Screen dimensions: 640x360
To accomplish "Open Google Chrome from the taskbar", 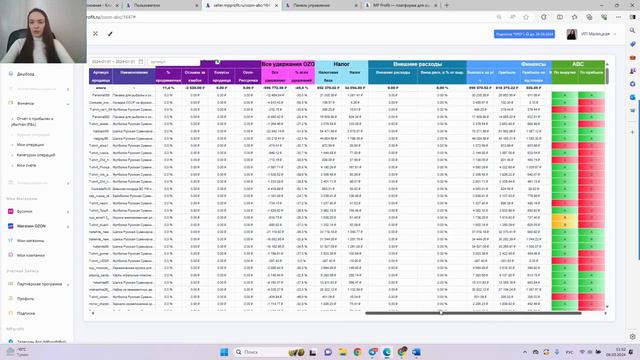I will point(357,352).
